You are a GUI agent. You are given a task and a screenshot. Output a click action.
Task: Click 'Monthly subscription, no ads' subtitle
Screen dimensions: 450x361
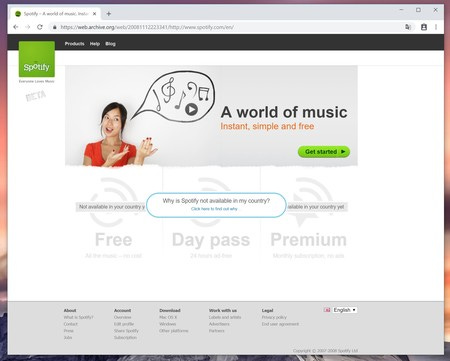click(x=308, y=256)
